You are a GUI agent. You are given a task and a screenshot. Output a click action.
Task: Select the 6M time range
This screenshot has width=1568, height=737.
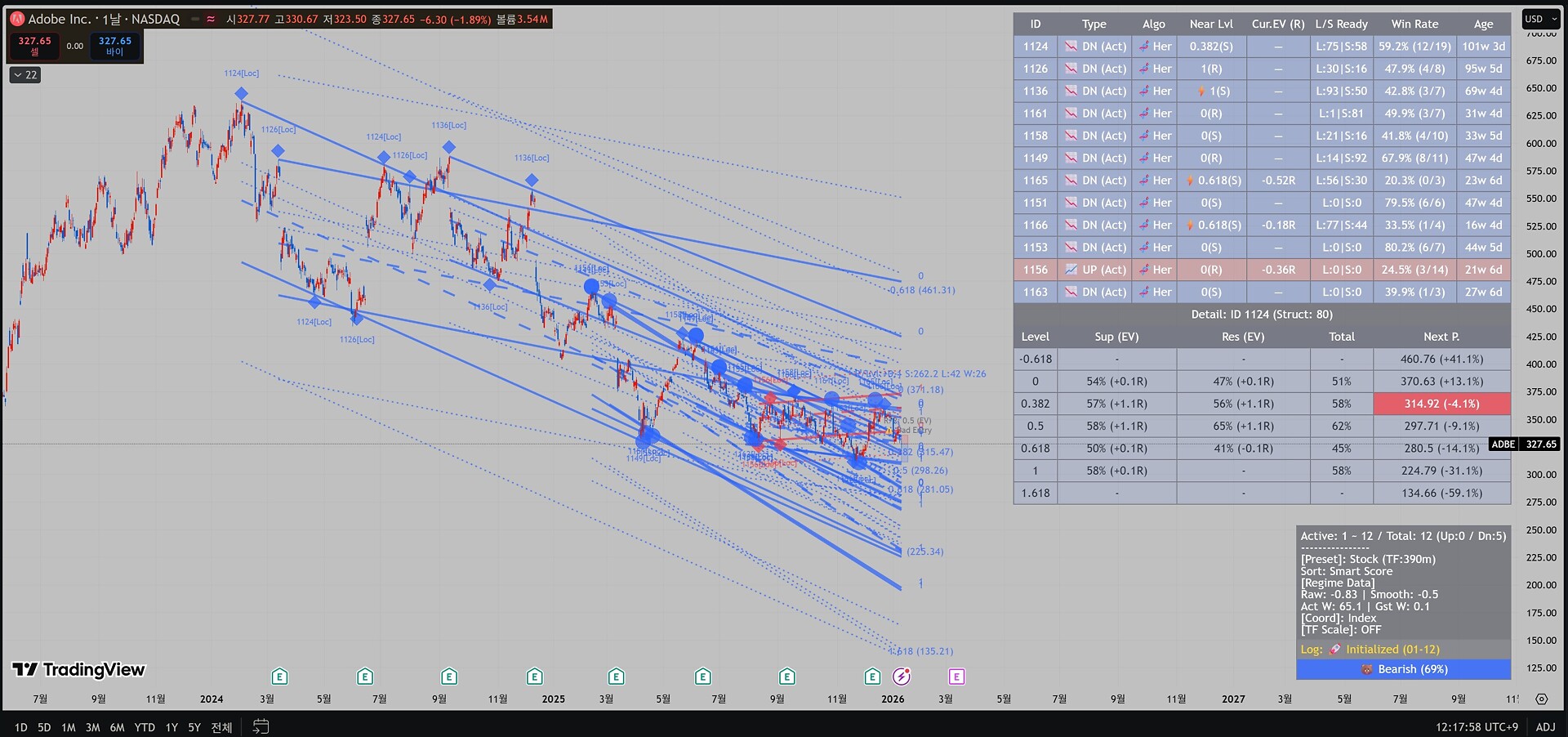pos(118,727)
